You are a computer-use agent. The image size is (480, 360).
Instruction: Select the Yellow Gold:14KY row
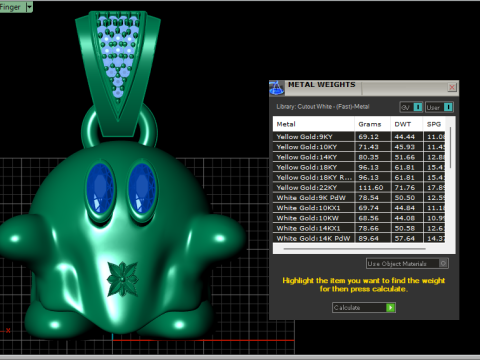tap(359, 157)
